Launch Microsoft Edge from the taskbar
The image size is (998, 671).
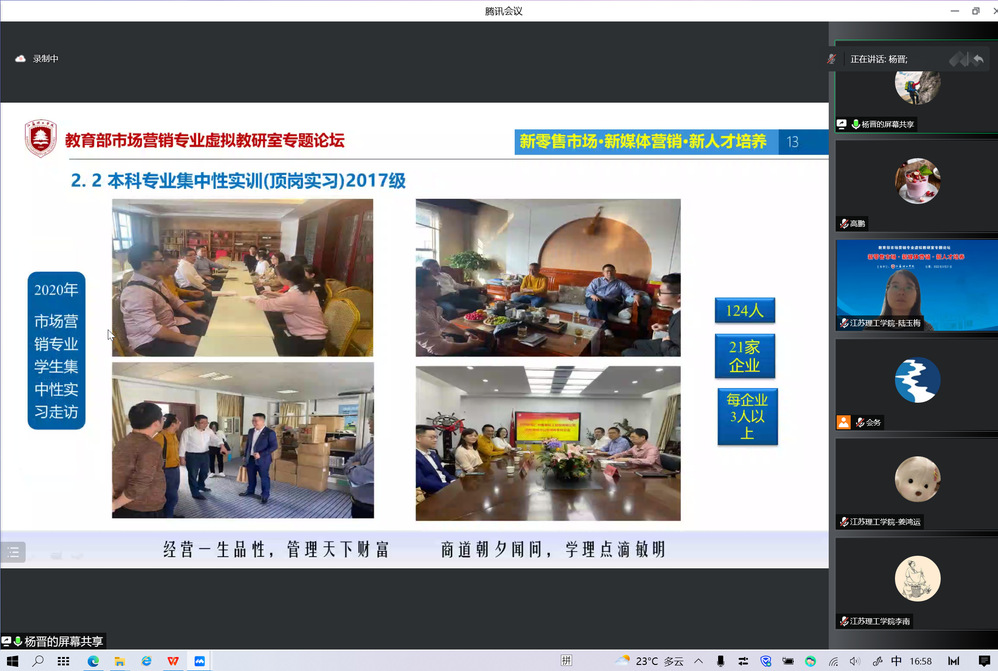(x=93, y=661)
